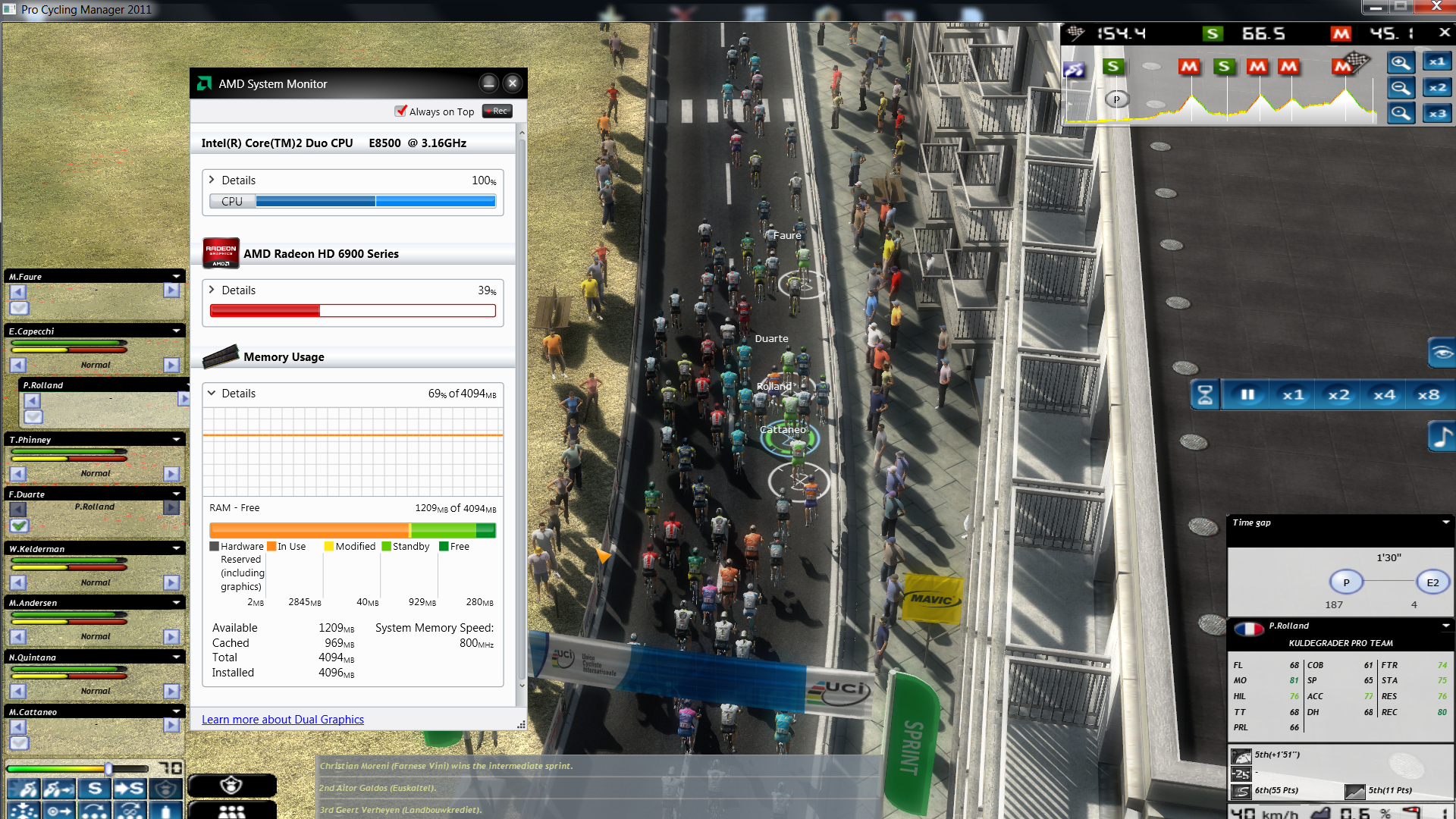Screen dimensions: 1456x819
Task: Zoom out on the stage profile map
Action: [1401, 88]
